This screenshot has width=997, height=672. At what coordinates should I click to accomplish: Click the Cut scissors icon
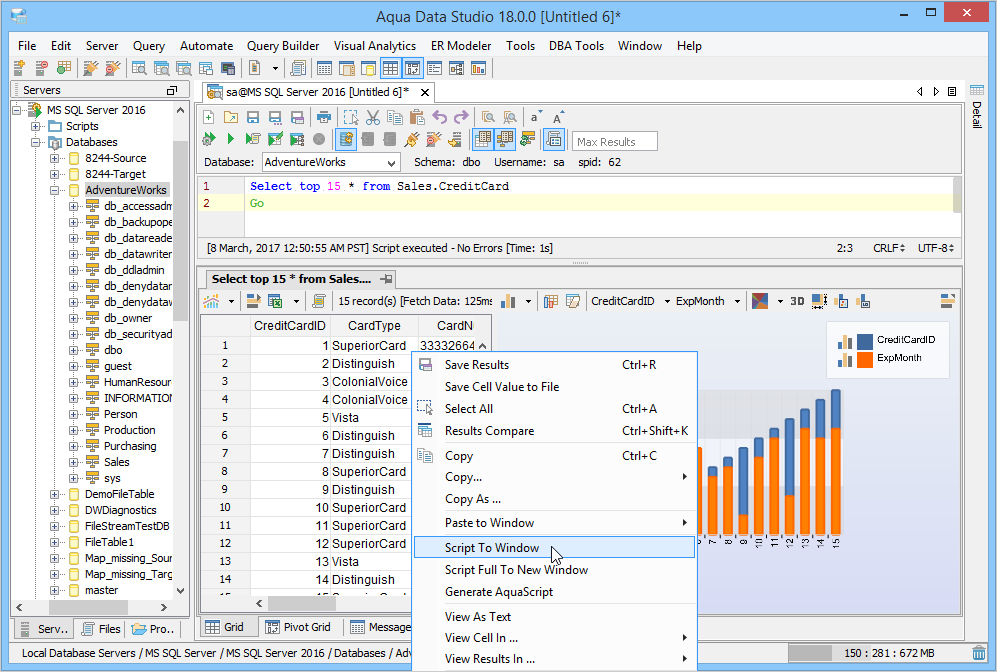tap(372, 117)
